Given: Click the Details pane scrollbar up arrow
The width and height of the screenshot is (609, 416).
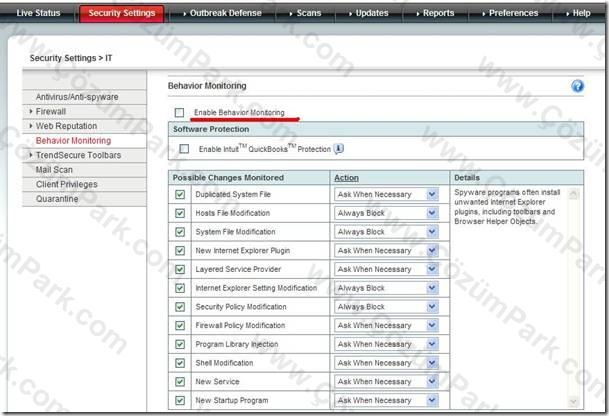Looking at the screenshot, I should (x=573, y=194).
